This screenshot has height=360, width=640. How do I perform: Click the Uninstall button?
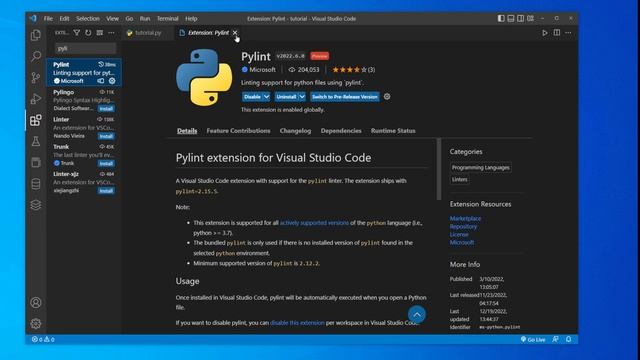click(x=286, y=97)
